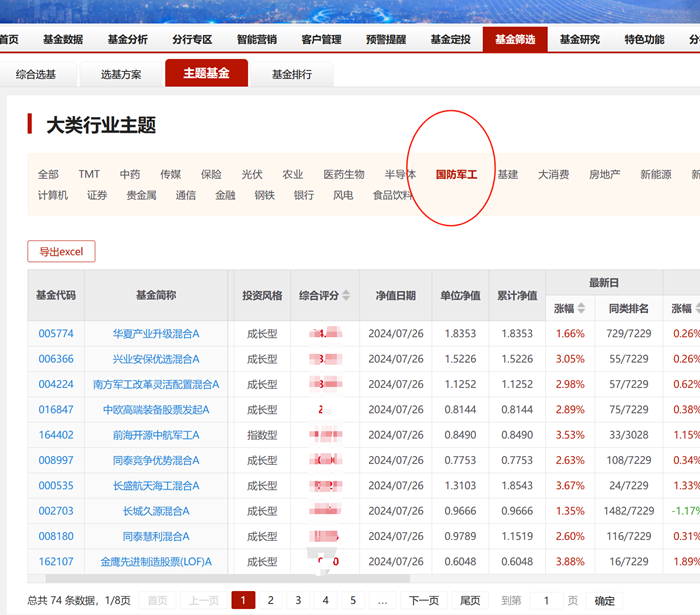Viewport: 700px width, 615px height.
Task: Open 基金数据 menu
Action: (x=63, y=39)
